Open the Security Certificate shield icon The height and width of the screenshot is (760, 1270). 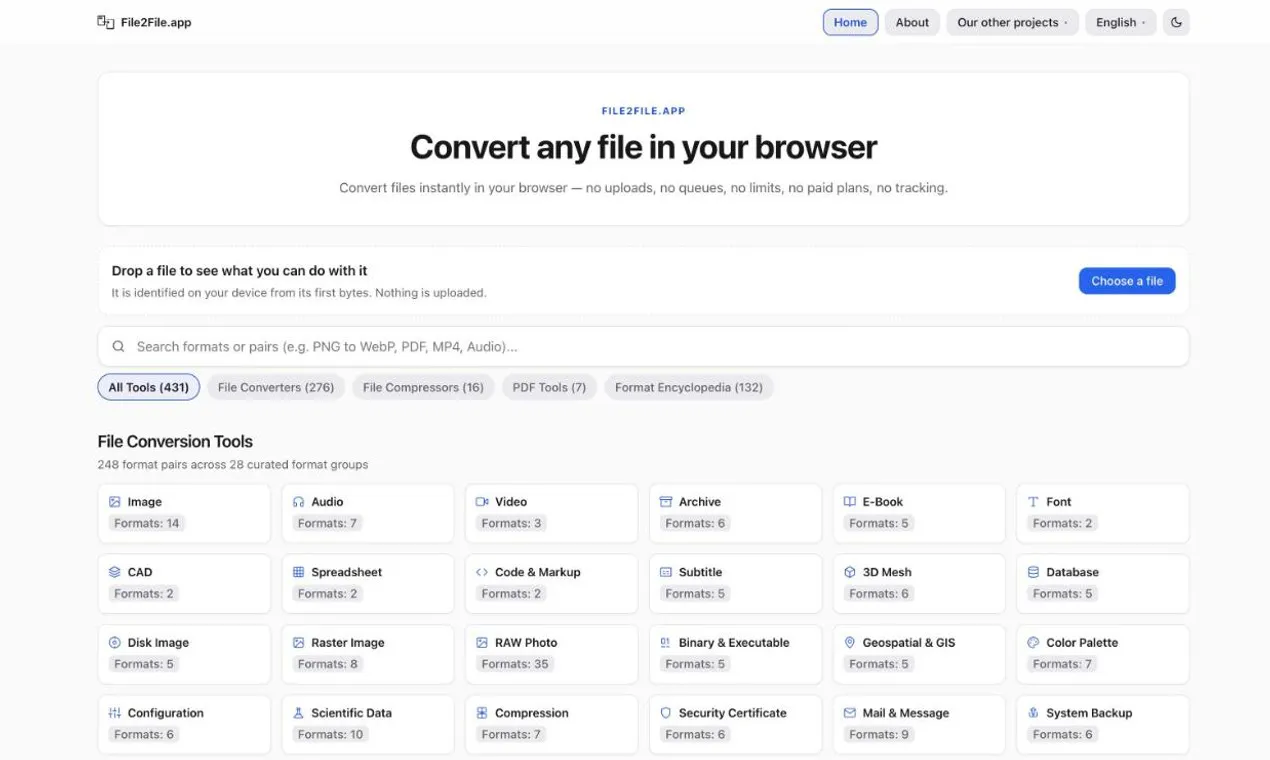[666, 713]
